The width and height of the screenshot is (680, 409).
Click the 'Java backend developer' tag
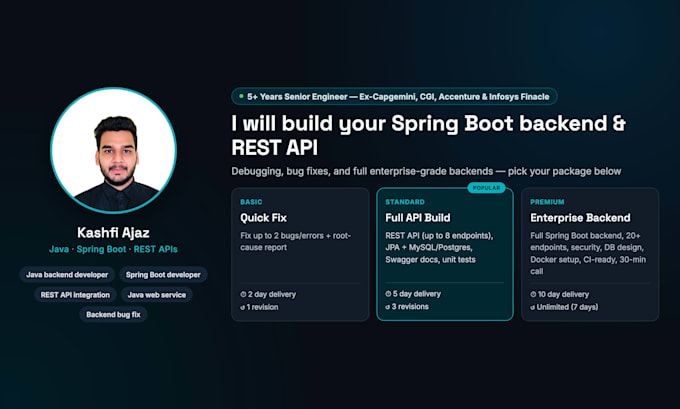67,275
